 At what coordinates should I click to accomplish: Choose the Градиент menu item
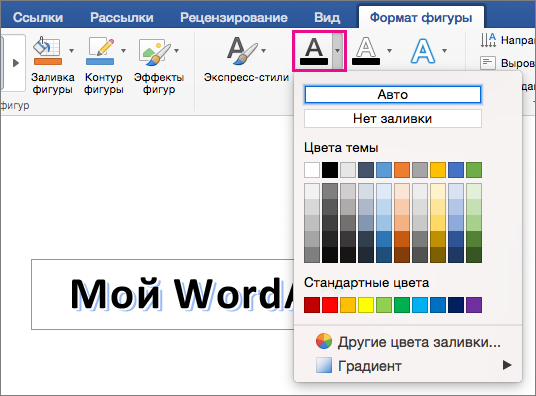click(408, 366)
